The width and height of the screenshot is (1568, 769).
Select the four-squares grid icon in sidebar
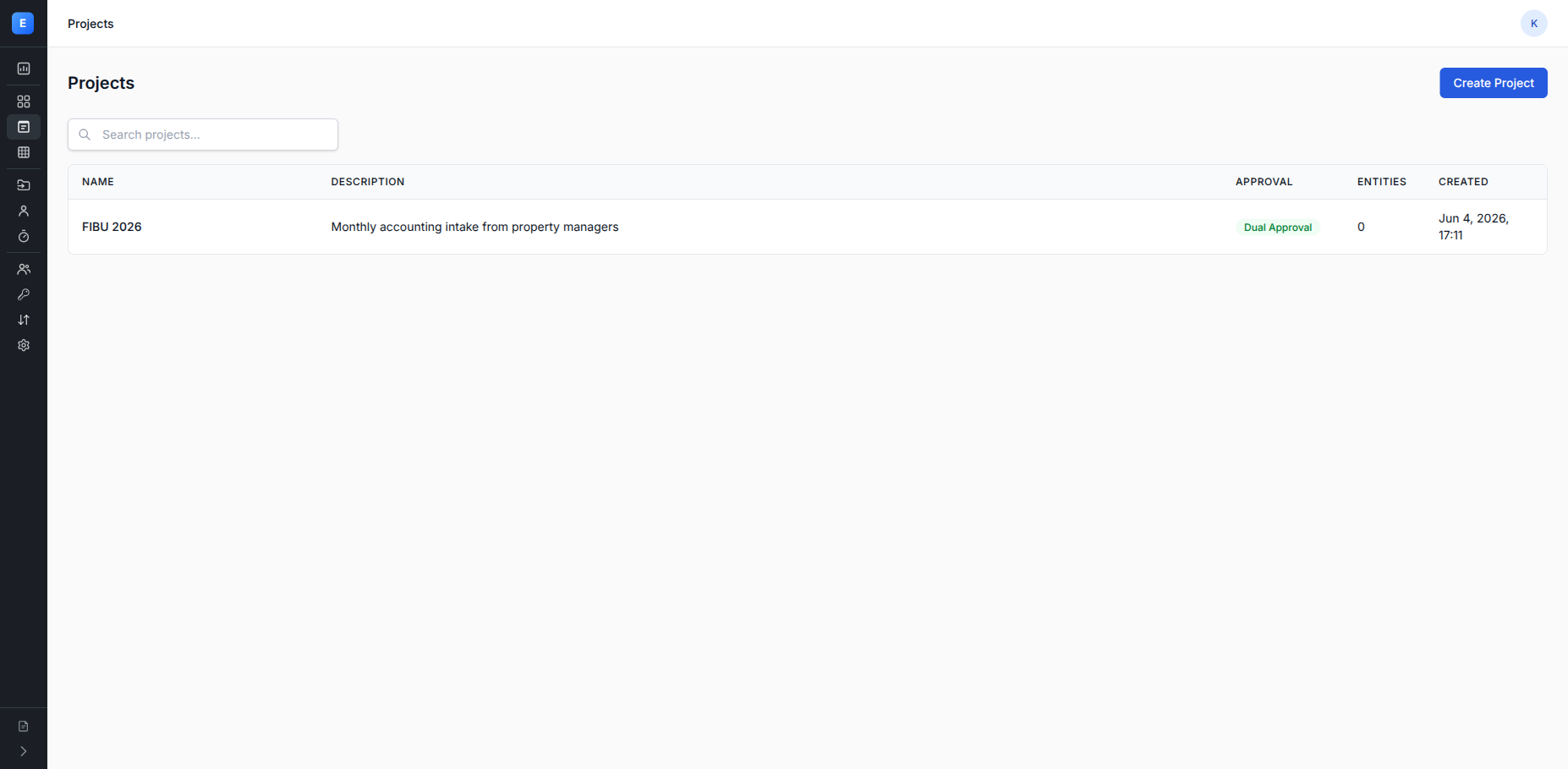click(24, 102)
